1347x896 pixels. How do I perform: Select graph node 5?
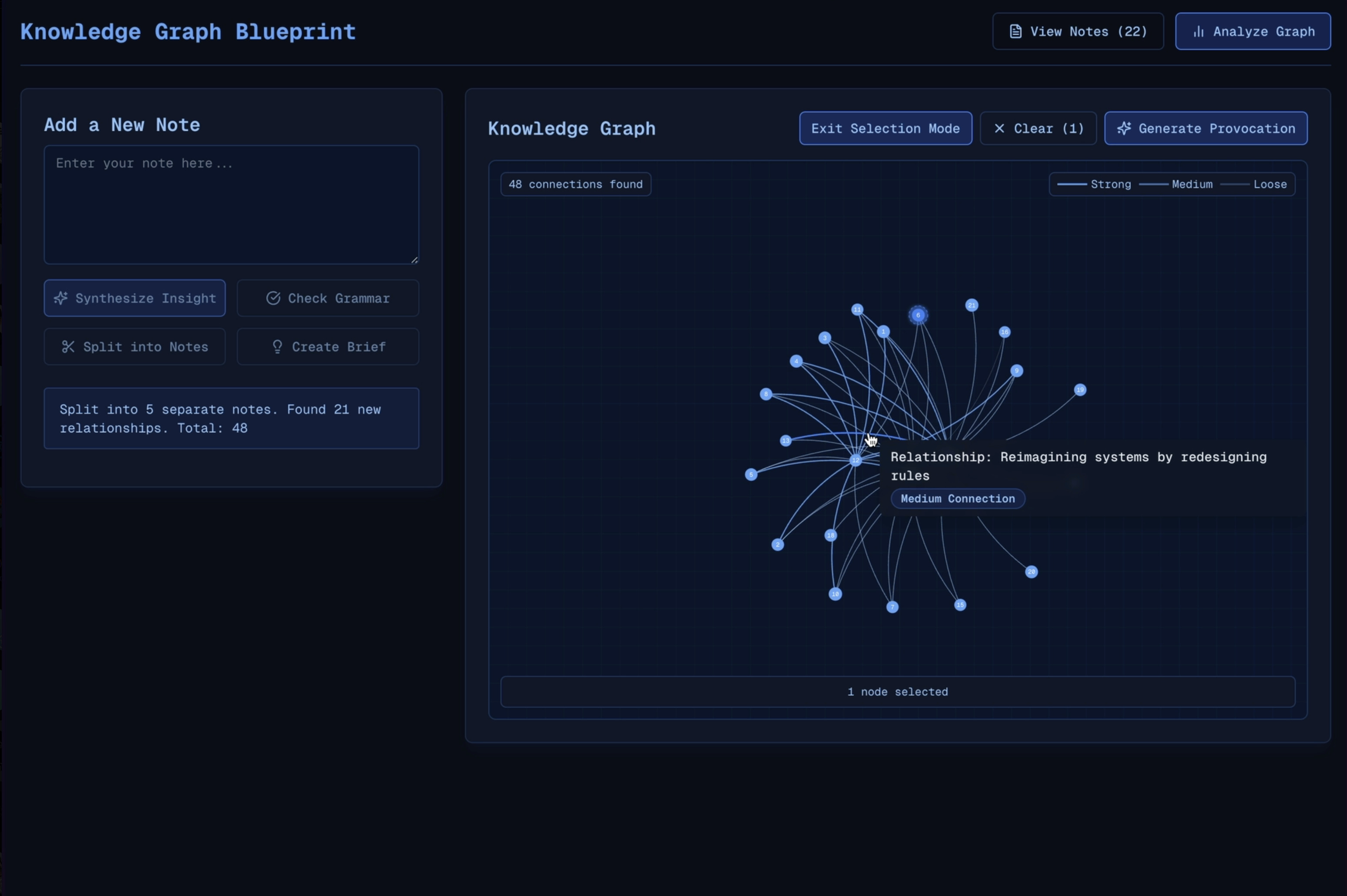coord(750,474)
